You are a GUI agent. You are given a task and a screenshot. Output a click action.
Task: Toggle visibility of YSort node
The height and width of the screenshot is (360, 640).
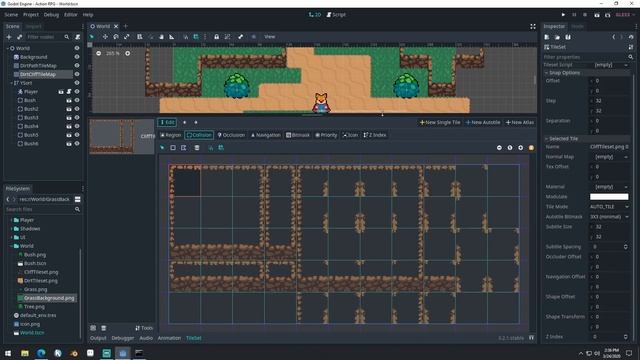coord(77,83)
